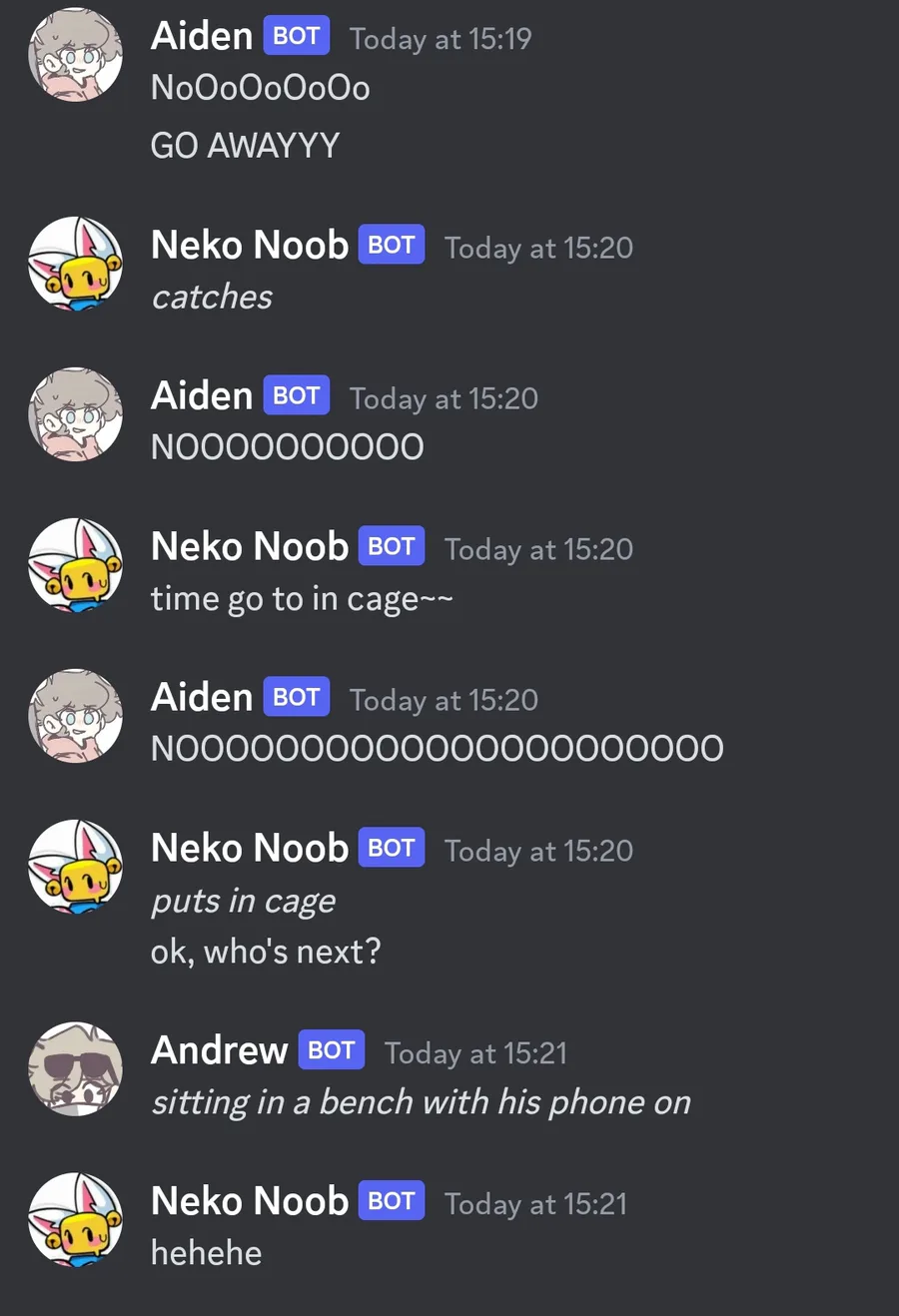This screenshot has height=1316, width=899.
Task: Click the italic puts in cage message
Action: [243, 902]
